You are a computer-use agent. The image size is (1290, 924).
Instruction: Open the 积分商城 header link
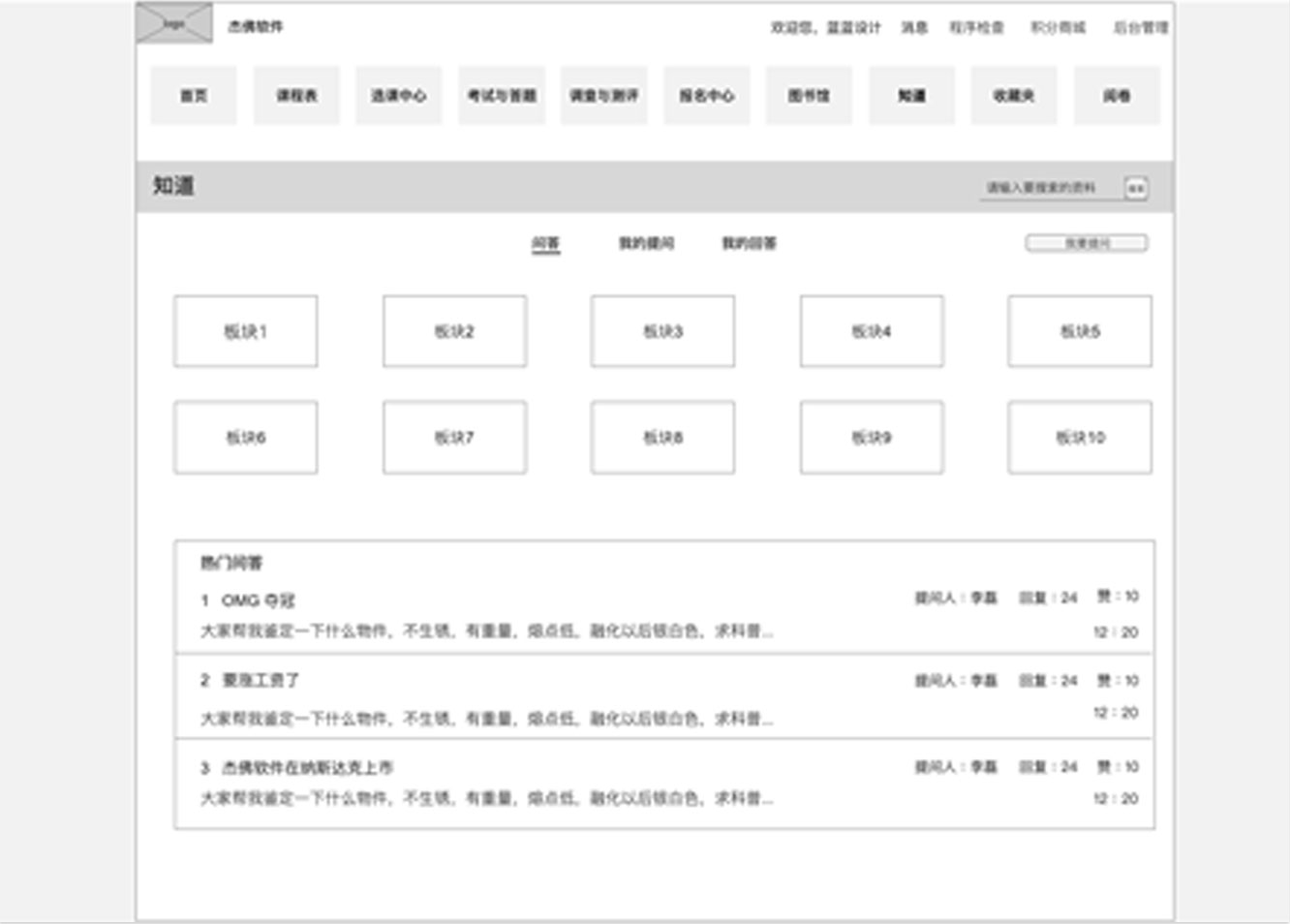point(1058,28)
